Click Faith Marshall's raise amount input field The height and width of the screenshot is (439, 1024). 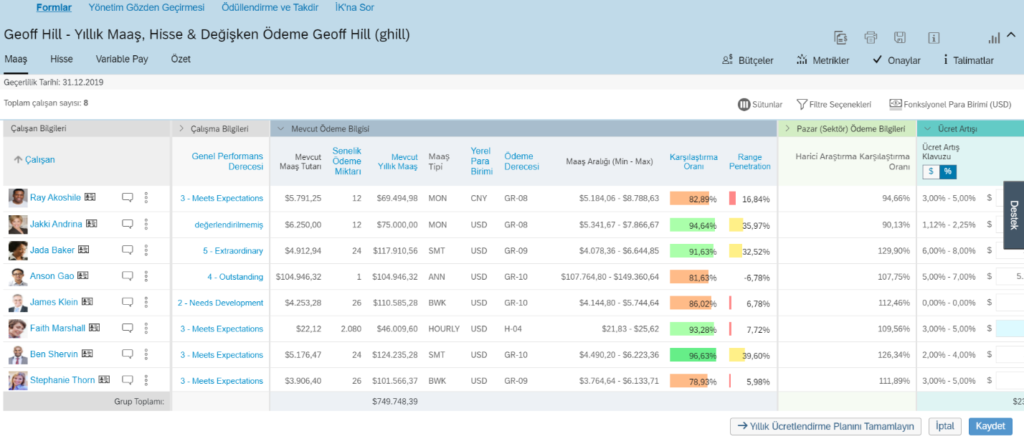[1008, 328]
